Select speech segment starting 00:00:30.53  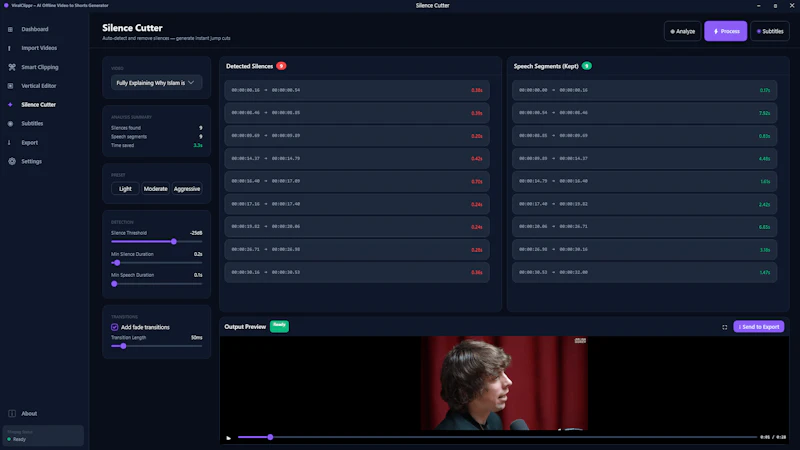click(x=644, y=272)
